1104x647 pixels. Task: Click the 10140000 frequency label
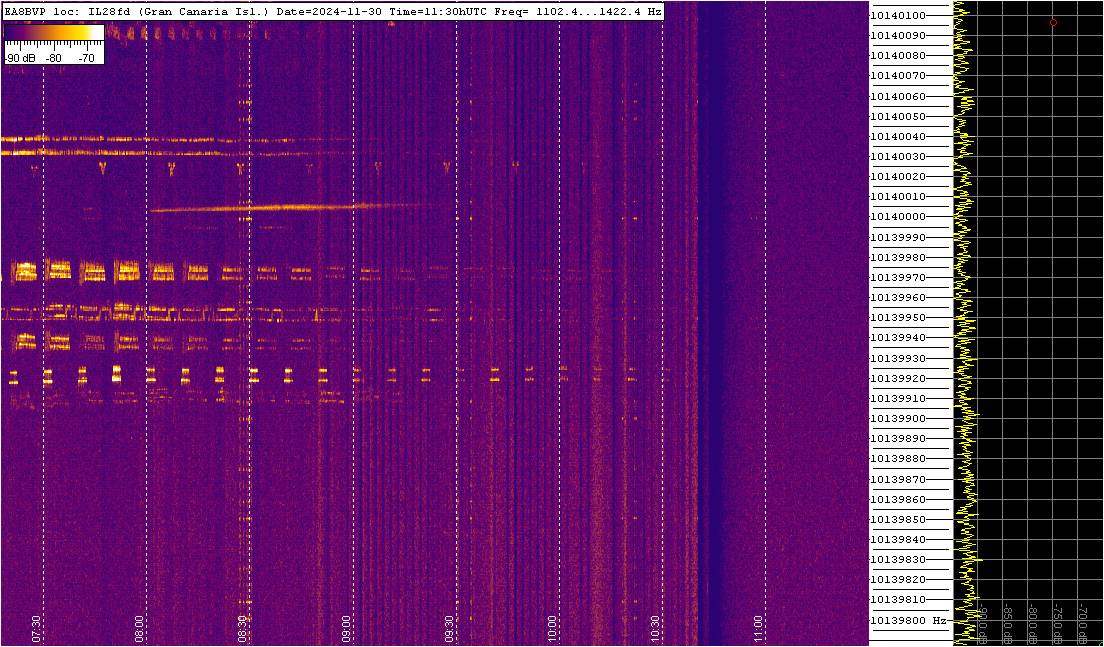click(x=898, y=217)
